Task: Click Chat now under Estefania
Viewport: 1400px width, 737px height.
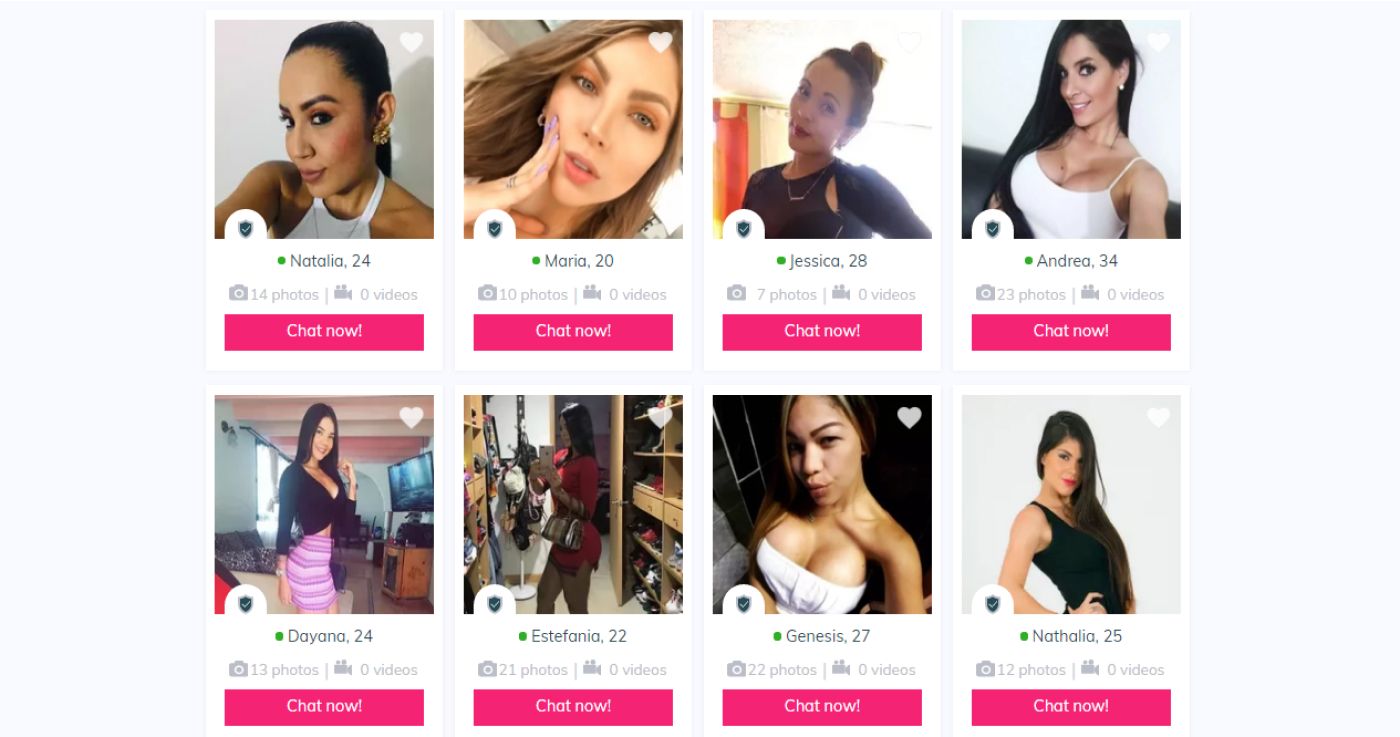Action: [573, 707]
